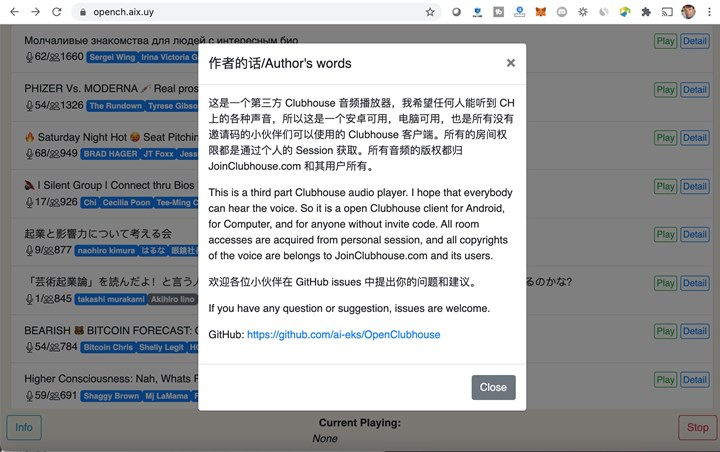Stop playback with the Stop button

697,428
